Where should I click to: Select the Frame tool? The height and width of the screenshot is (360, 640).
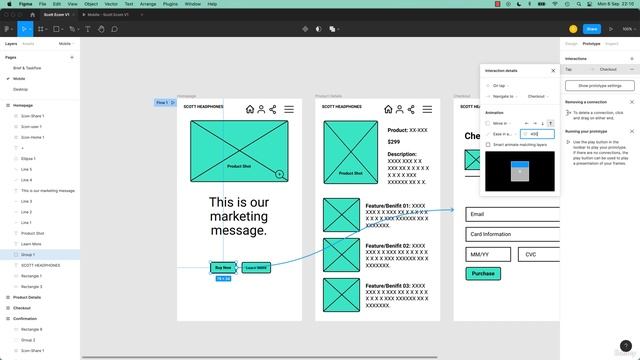point(41,29)
